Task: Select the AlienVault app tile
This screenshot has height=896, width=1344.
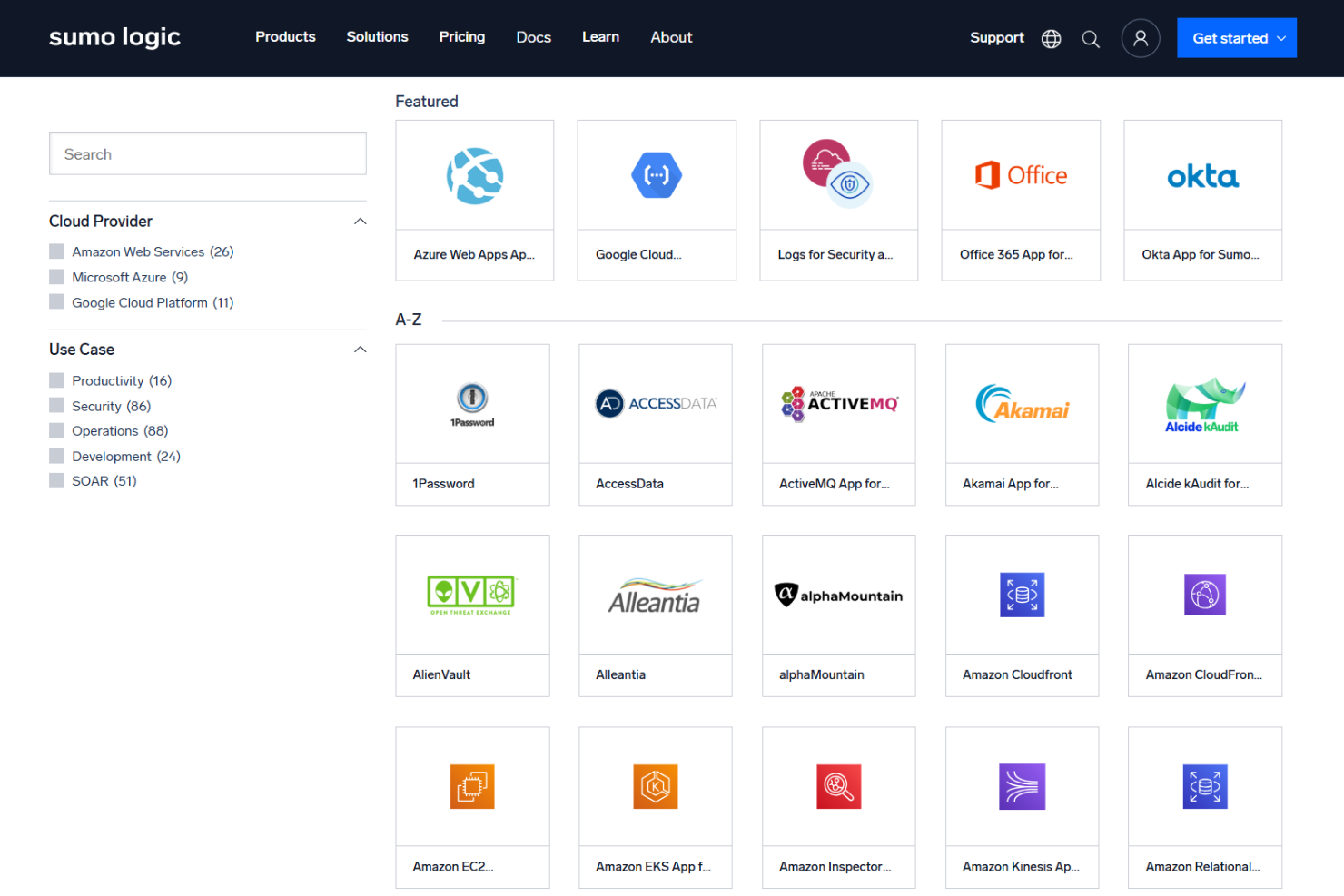Action: point(472,615)
